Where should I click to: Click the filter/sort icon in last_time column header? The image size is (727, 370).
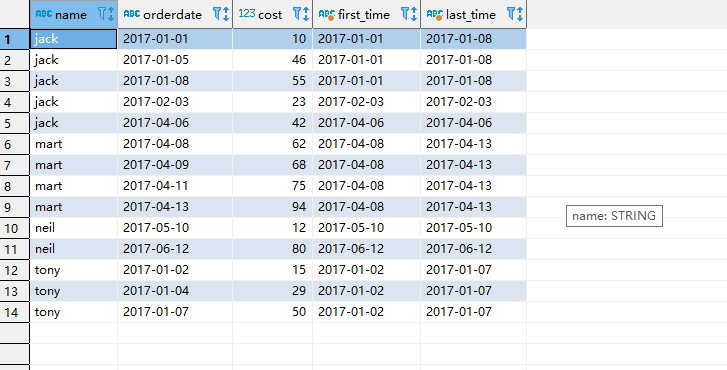(515, 14)
